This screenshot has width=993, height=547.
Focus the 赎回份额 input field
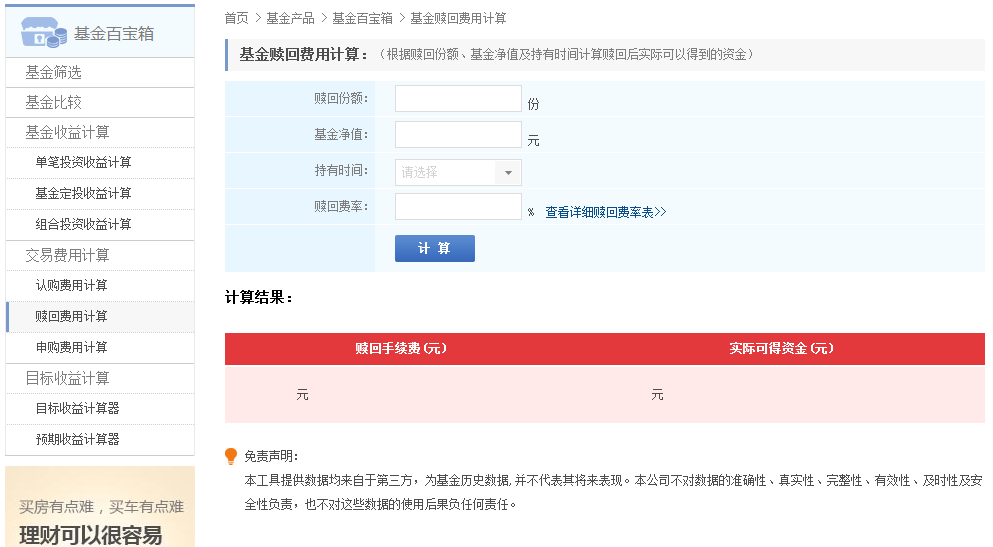pyautogui.click(x=458, y=99)
